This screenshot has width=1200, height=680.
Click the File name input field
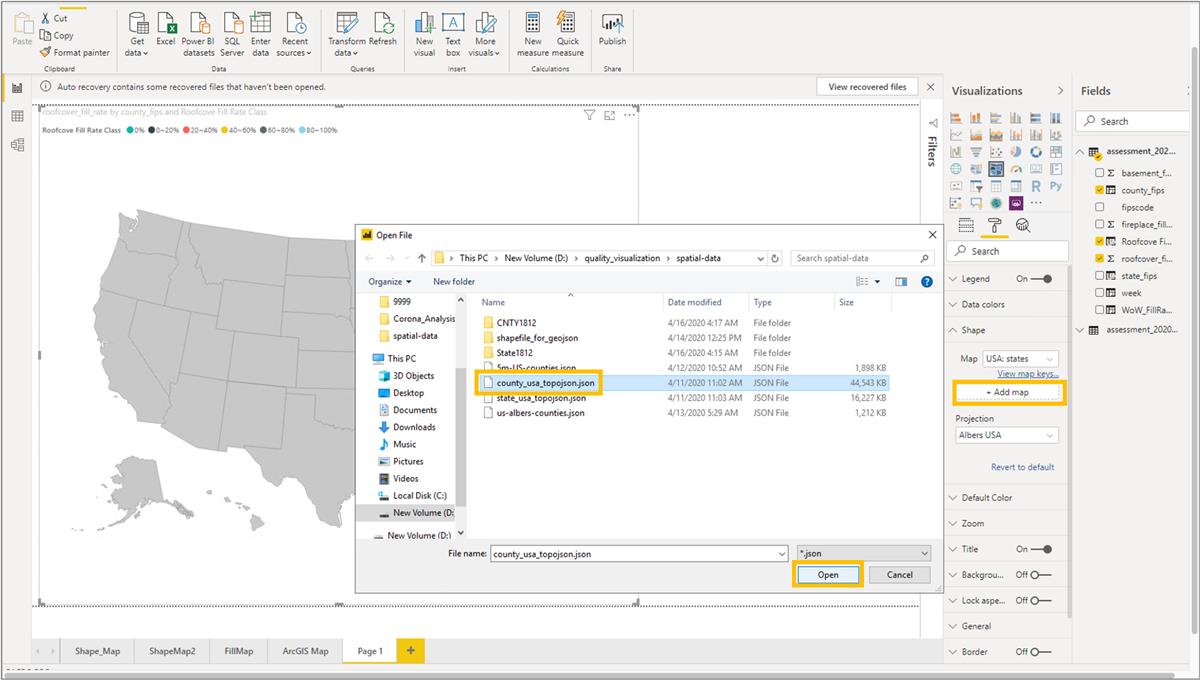point(639,553)
